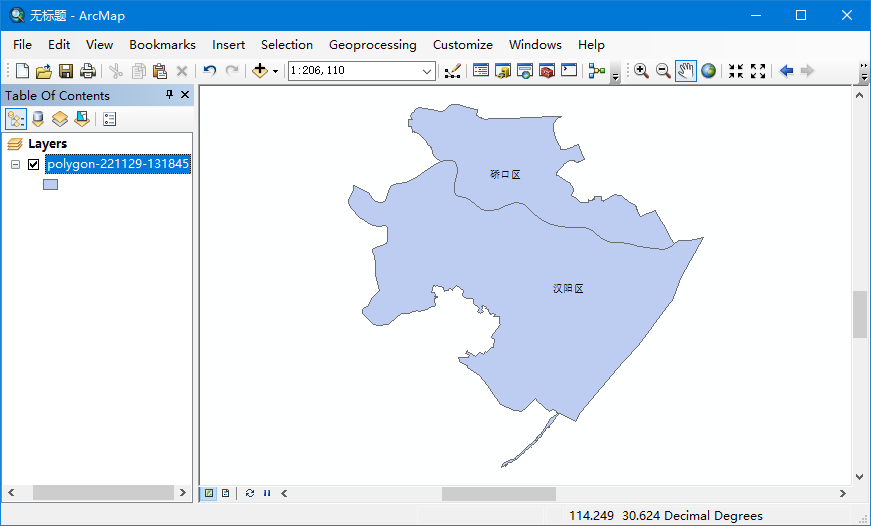List layers by source
871x526 pixels.
point(38,119)
